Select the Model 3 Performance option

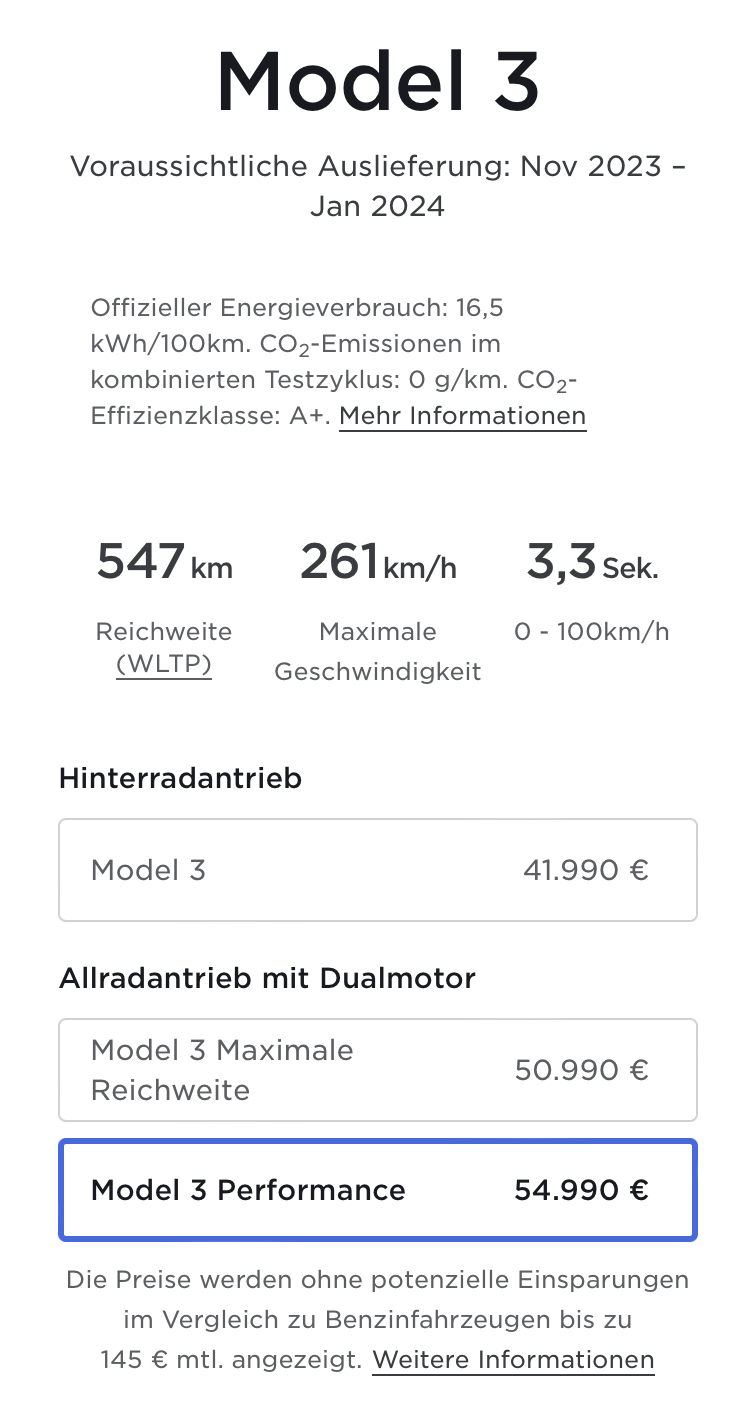[x=377, y=1190]
